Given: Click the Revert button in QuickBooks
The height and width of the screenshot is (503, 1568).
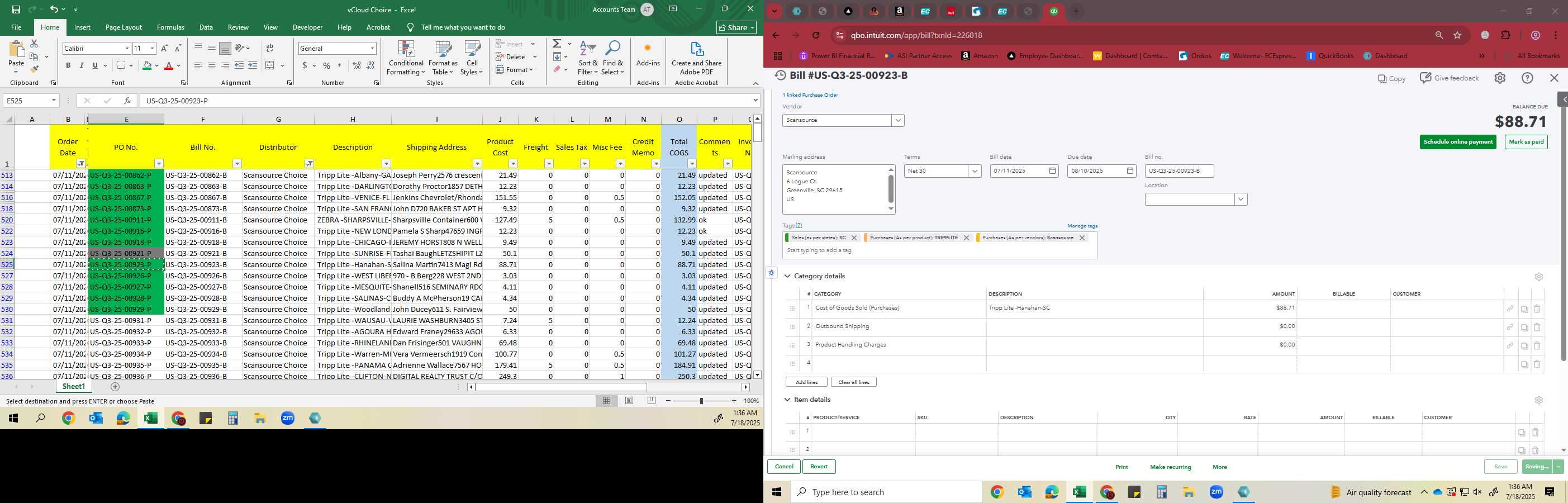Looking at the screenshot, I should pos(819,467).
